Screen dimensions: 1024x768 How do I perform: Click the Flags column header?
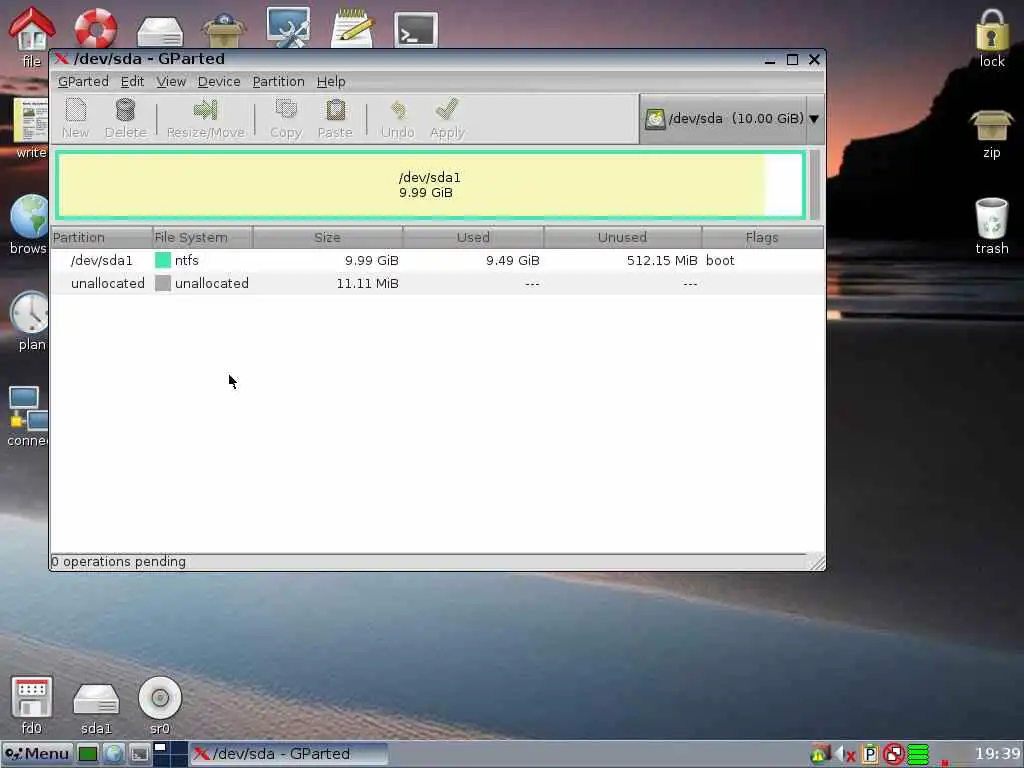point(762,237)
